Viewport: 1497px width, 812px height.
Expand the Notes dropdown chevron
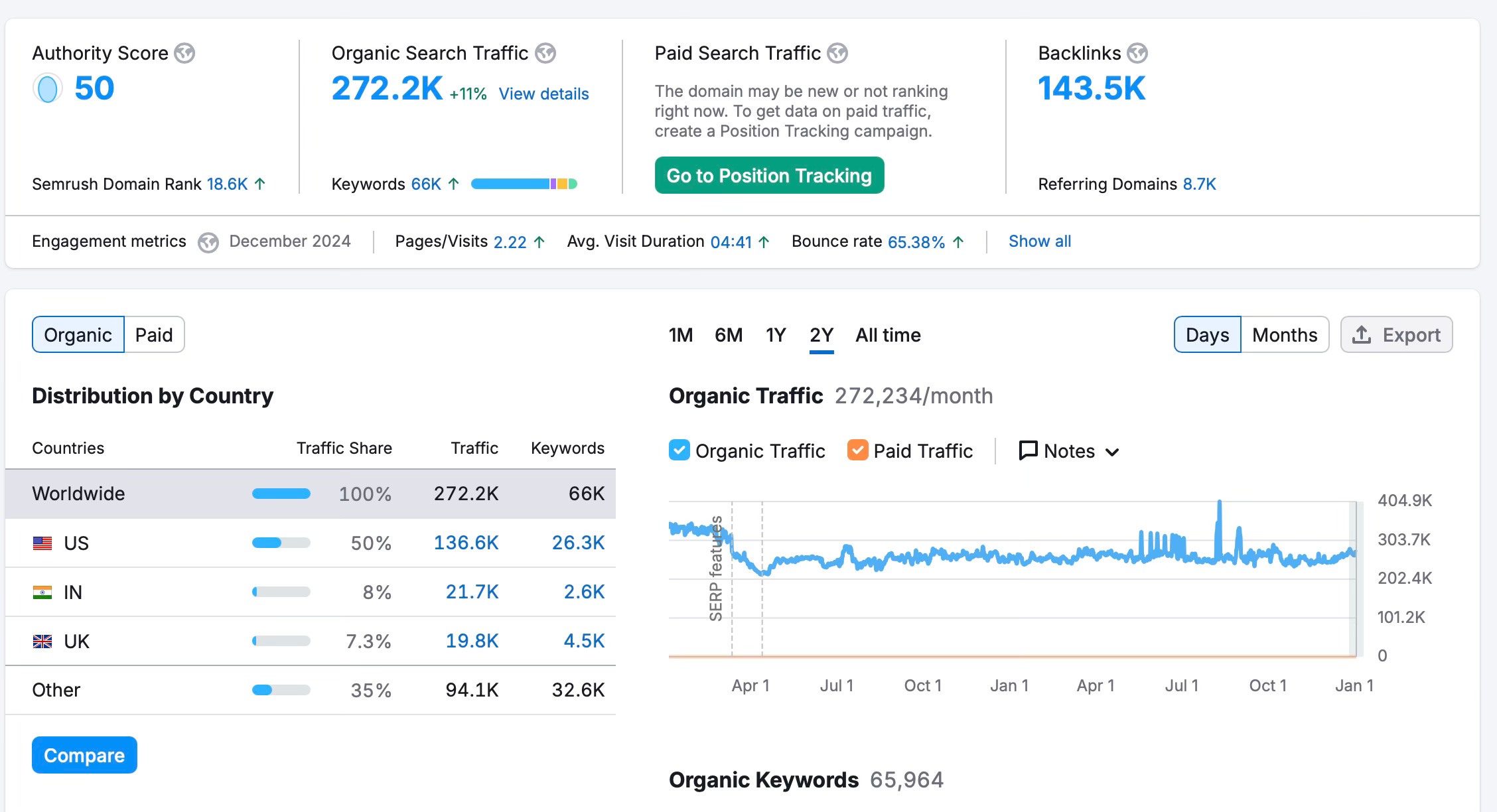pos(1113,452)
